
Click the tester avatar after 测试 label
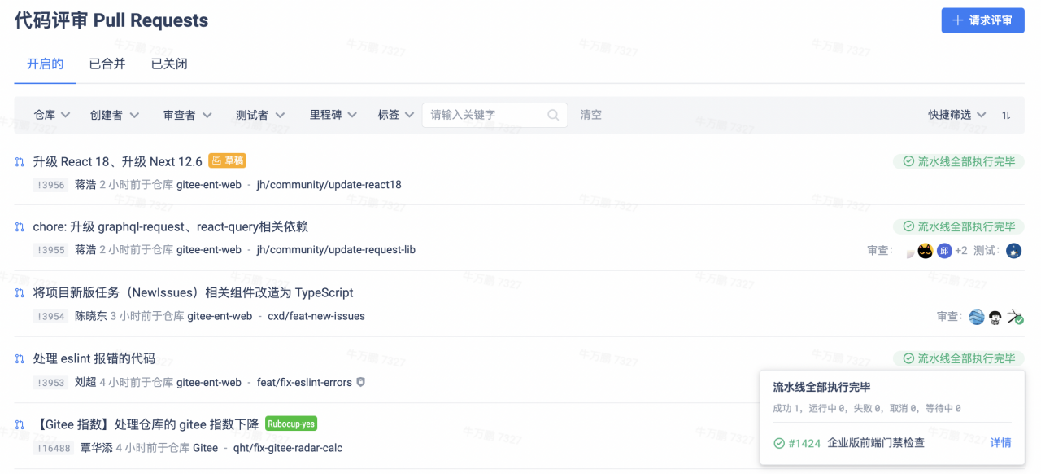pyautogui.click(x=1013, y=251)
